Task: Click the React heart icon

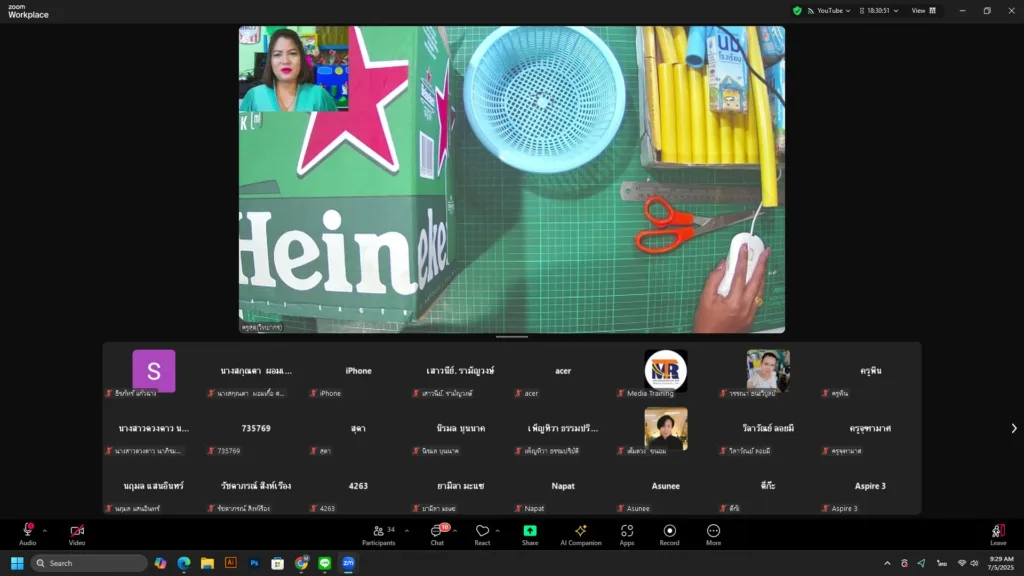Action: tap(482, 531)
